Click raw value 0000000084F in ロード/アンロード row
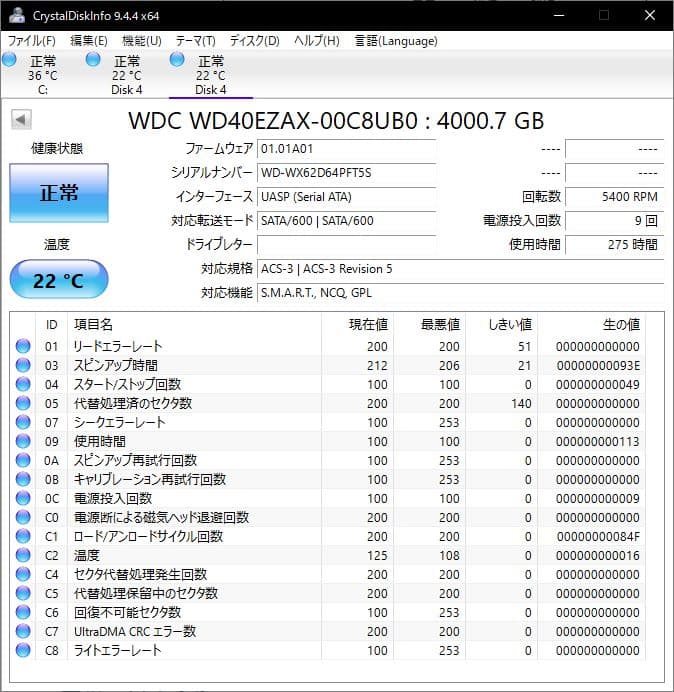The height and width of the screenshot is (692, 674). [x=598, y=536]
